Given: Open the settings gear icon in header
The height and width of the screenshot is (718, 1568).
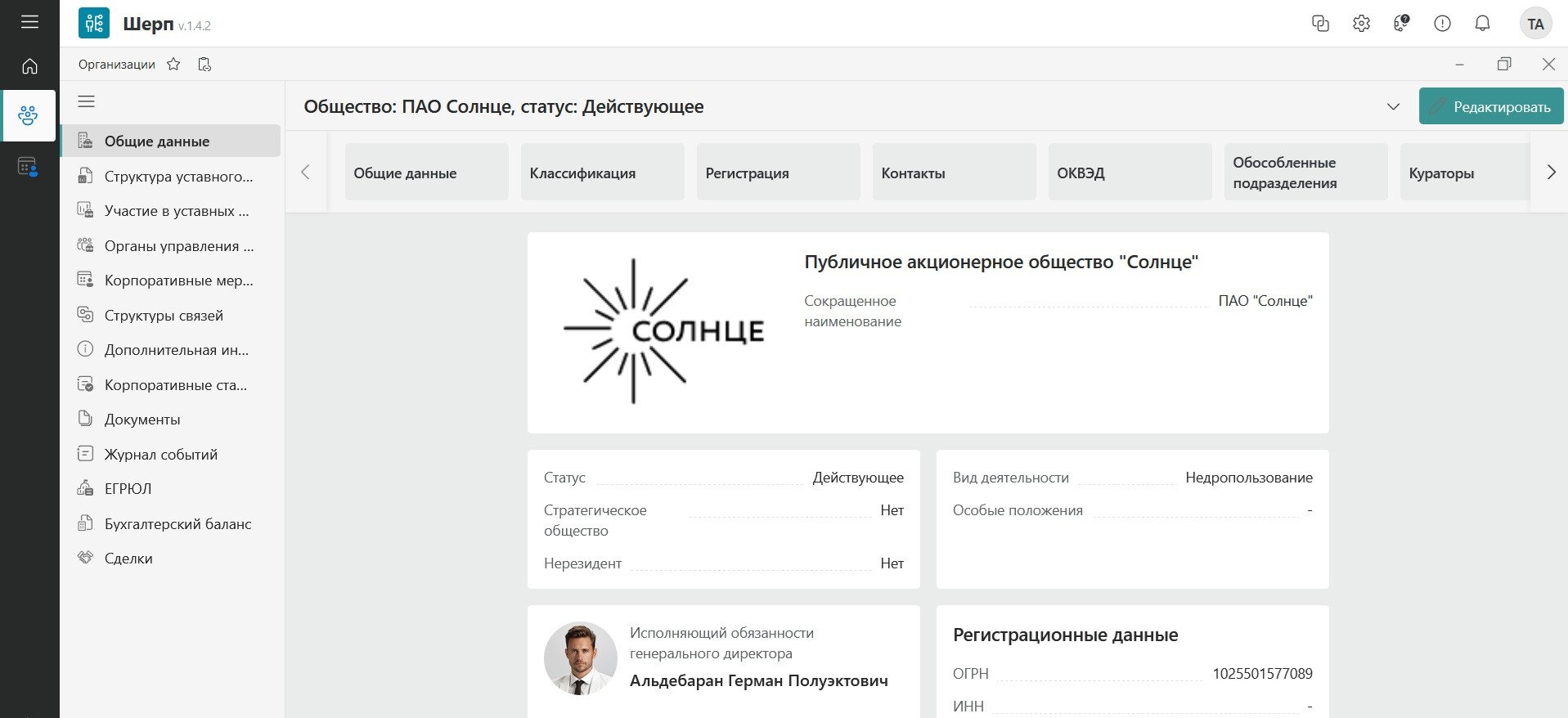Looking at the screenshot, I should click(x=1361, y=24).
